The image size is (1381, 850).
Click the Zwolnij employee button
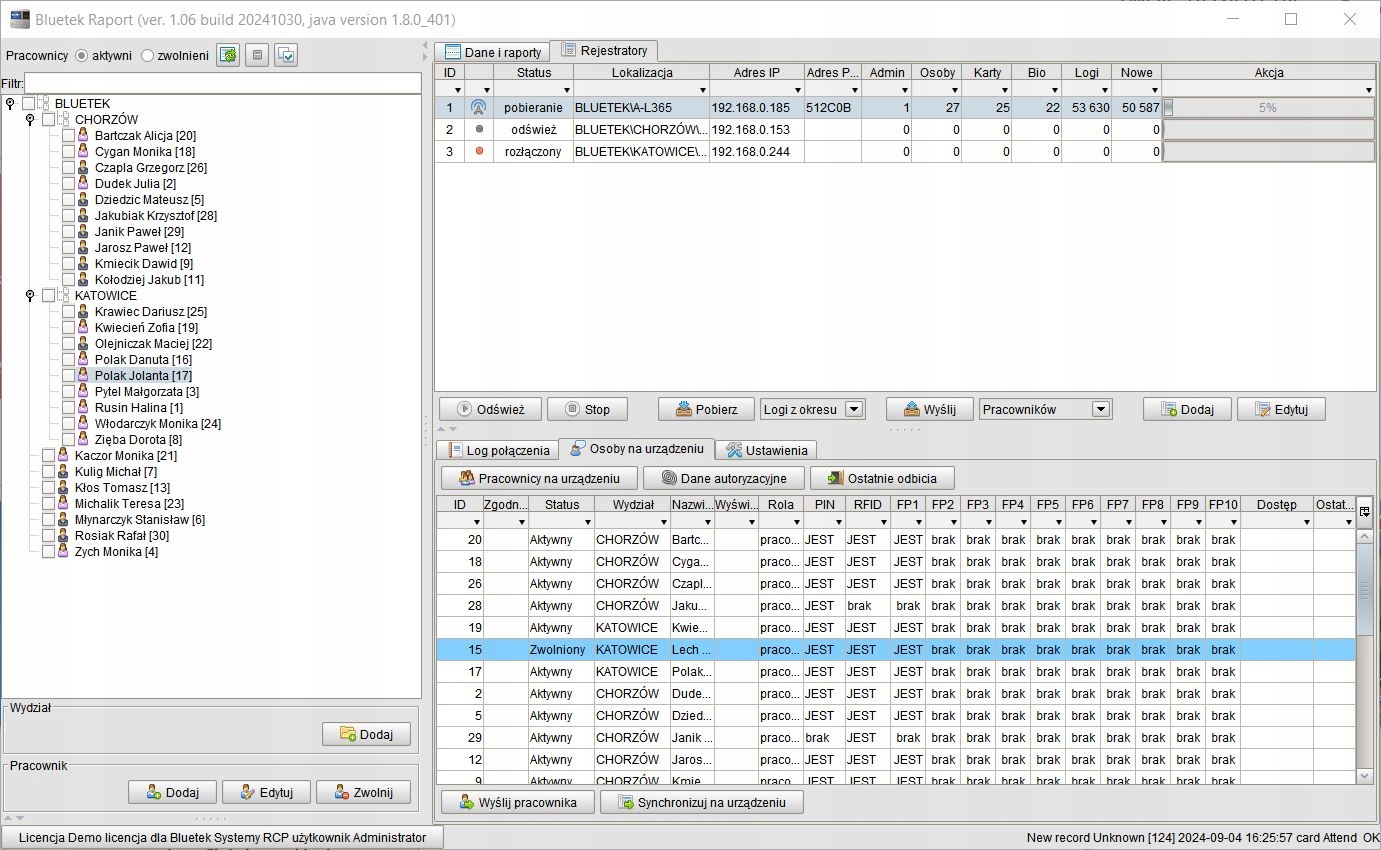[x=364, y=793]
